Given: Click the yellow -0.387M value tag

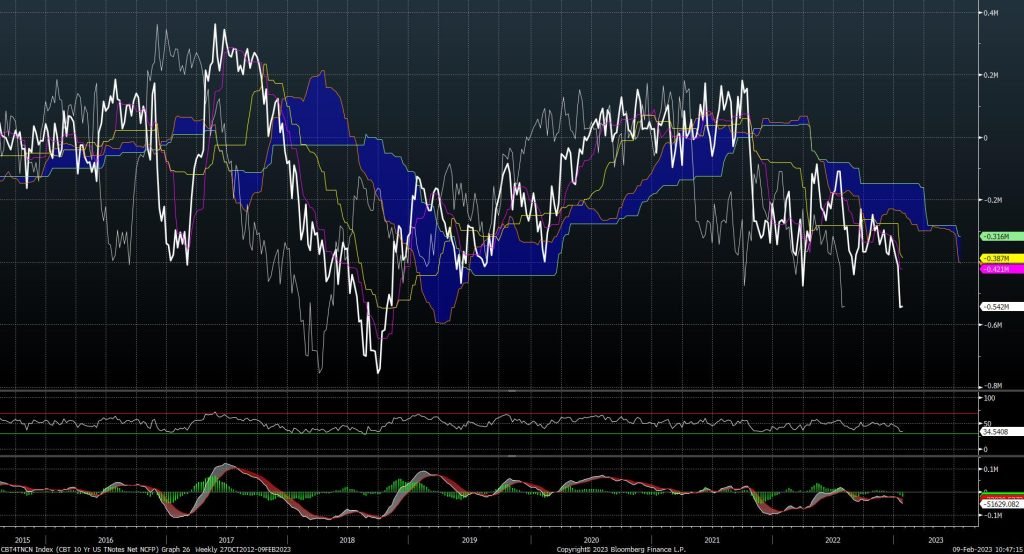Looking at the screenshot, I should (1002, 259).
